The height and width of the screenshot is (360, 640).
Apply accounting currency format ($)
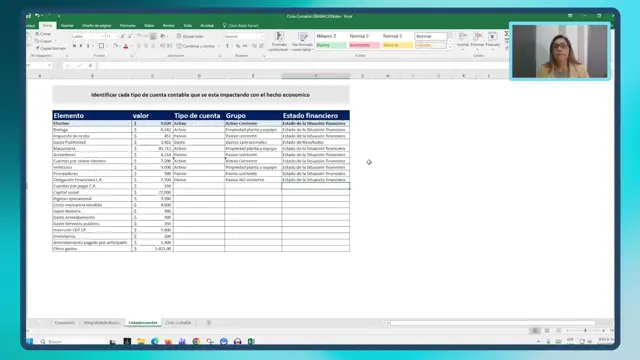227,46
